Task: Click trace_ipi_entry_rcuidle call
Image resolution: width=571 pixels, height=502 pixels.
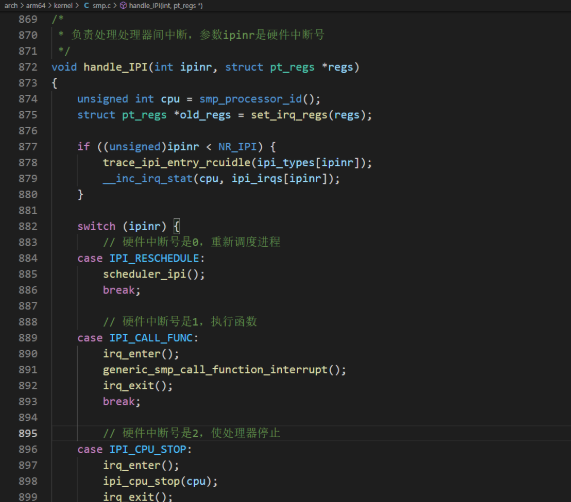Action: point(177,162)
